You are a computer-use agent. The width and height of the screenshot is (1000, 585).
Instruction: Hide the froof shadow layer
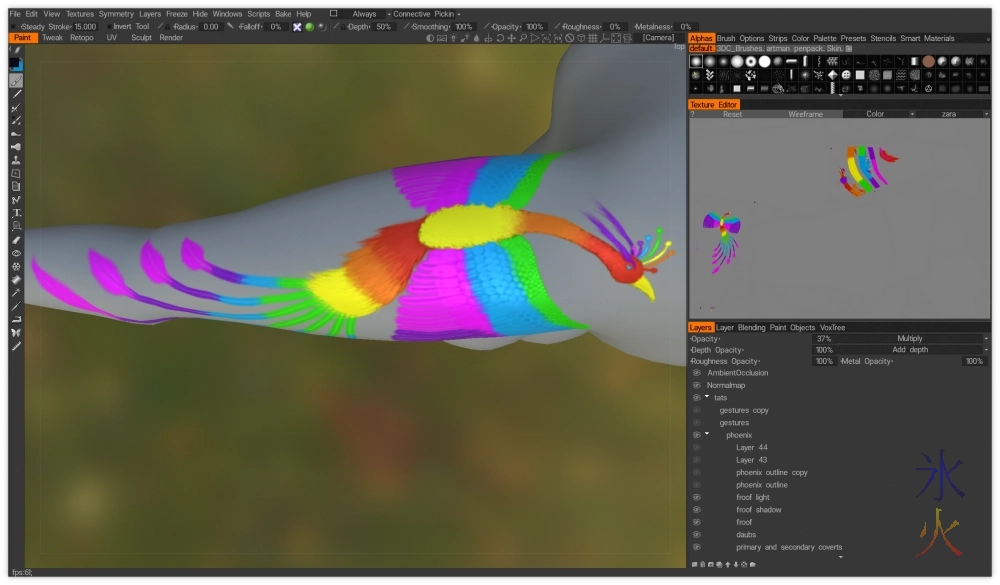pyautogui.click(x=697, y=510)
